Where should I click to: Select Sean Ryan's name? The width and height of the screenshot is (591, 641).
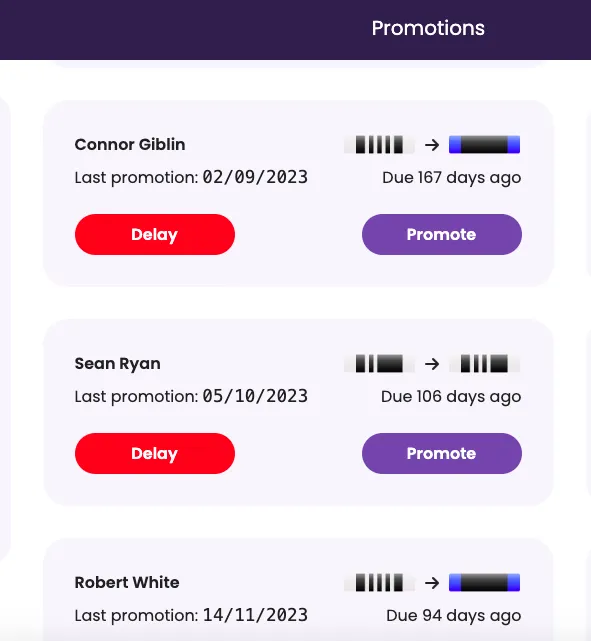117,364
